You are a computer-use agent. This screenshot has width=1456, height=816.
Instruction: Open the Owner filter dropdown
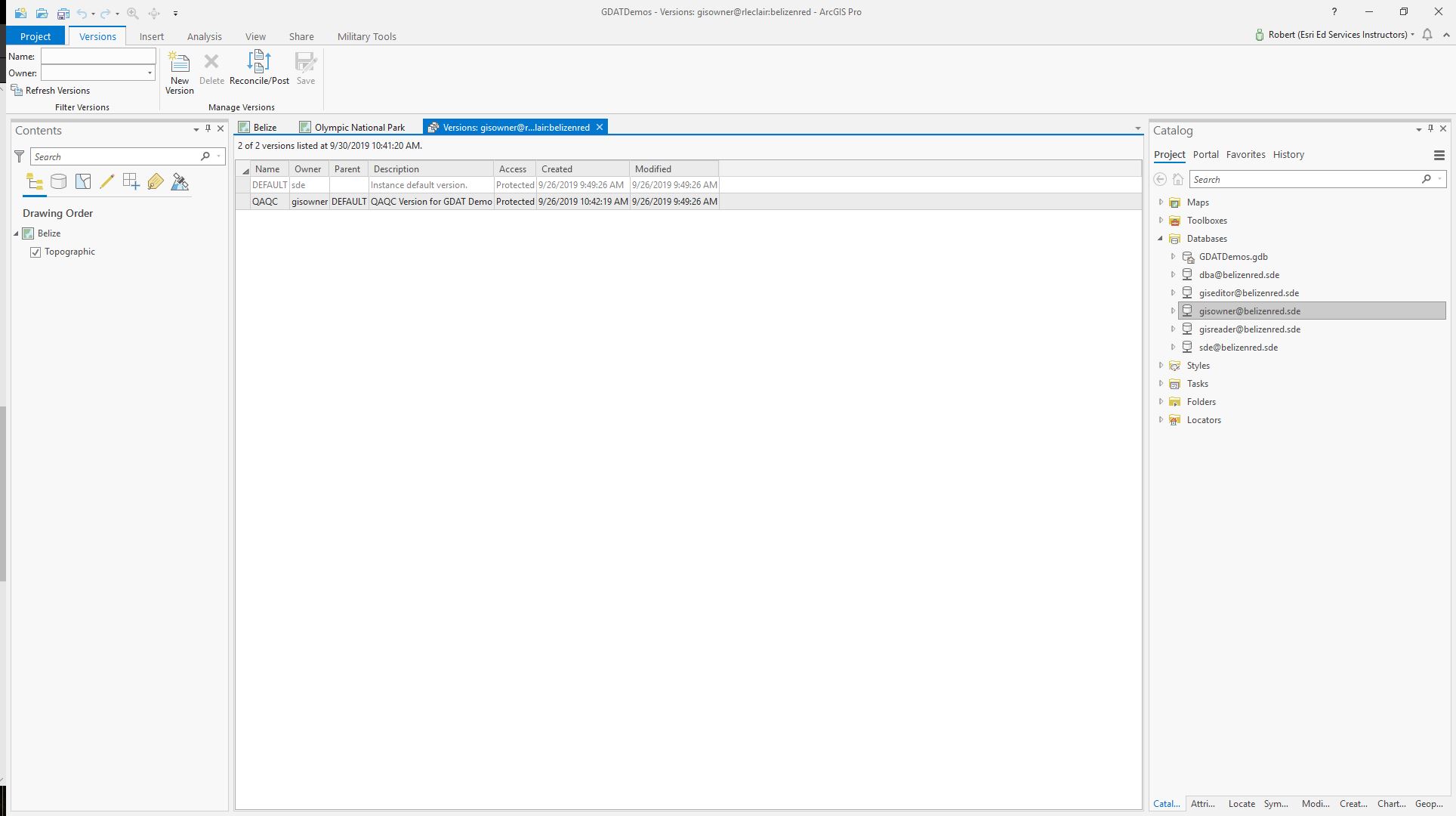[x=150, y=73]
